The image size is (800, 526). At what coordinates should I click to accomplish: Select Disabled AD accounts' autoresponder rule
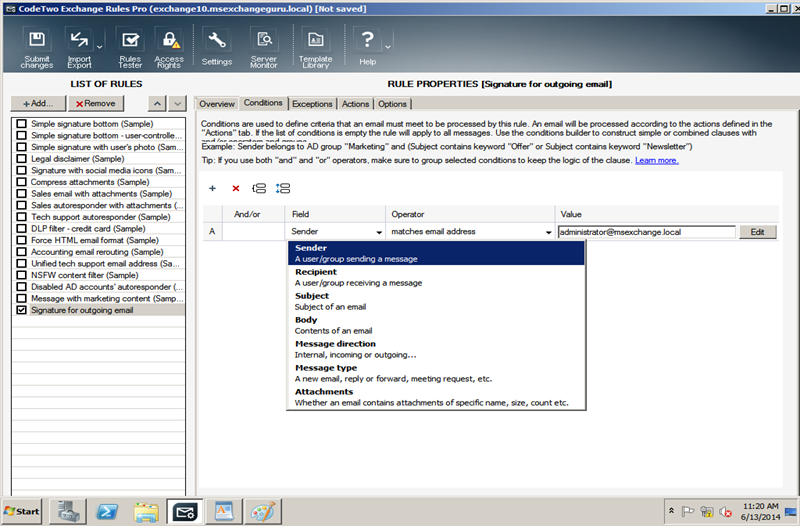click(107, 287)
